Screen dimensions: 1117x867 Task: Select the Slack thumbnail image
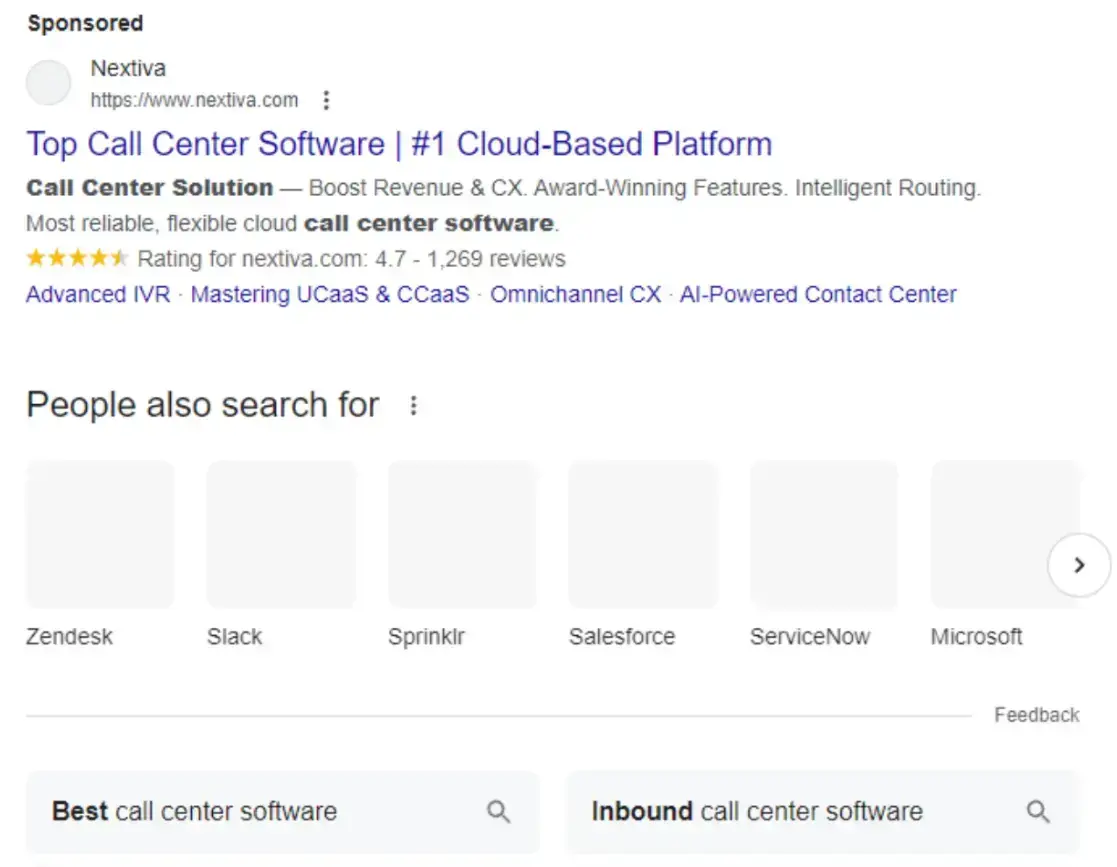tap(281, 534)
